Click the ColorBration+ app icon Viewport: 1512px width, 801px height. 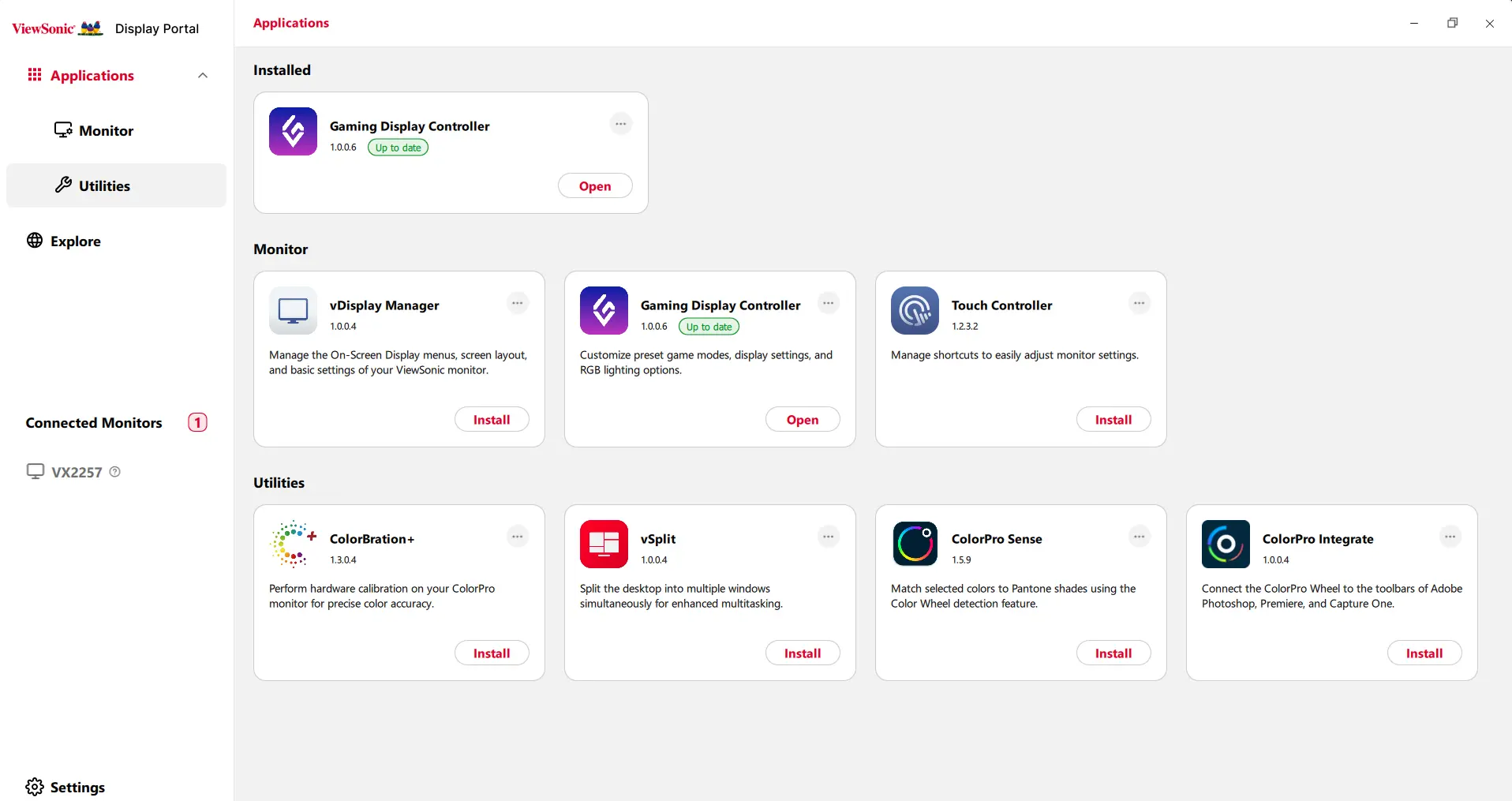(x=293, y=544)
